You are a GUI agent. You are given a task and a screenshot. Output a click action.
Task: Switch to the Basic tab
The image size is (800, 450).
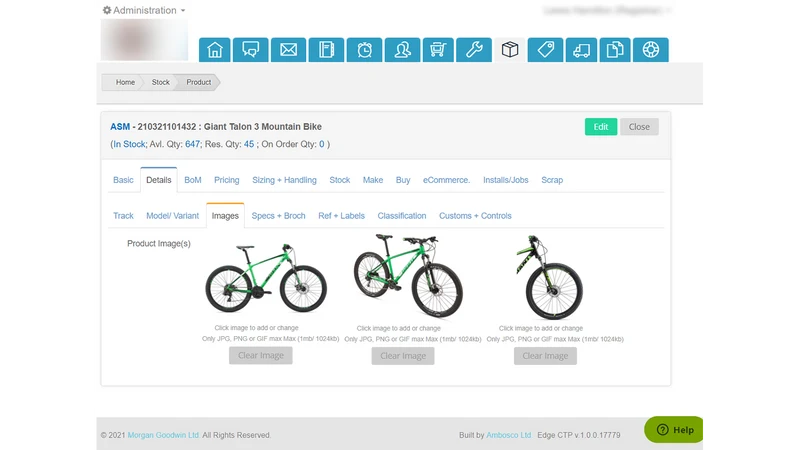click(x=123, y=180)
